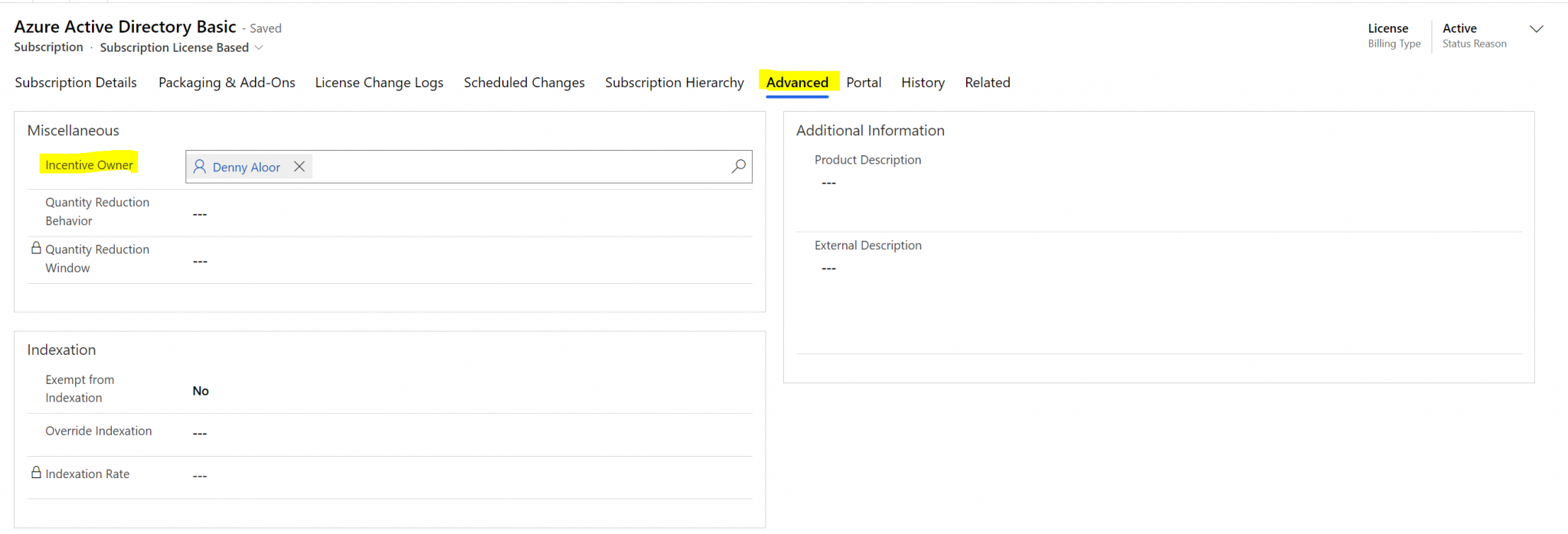Open the Related tab menu

988,83
